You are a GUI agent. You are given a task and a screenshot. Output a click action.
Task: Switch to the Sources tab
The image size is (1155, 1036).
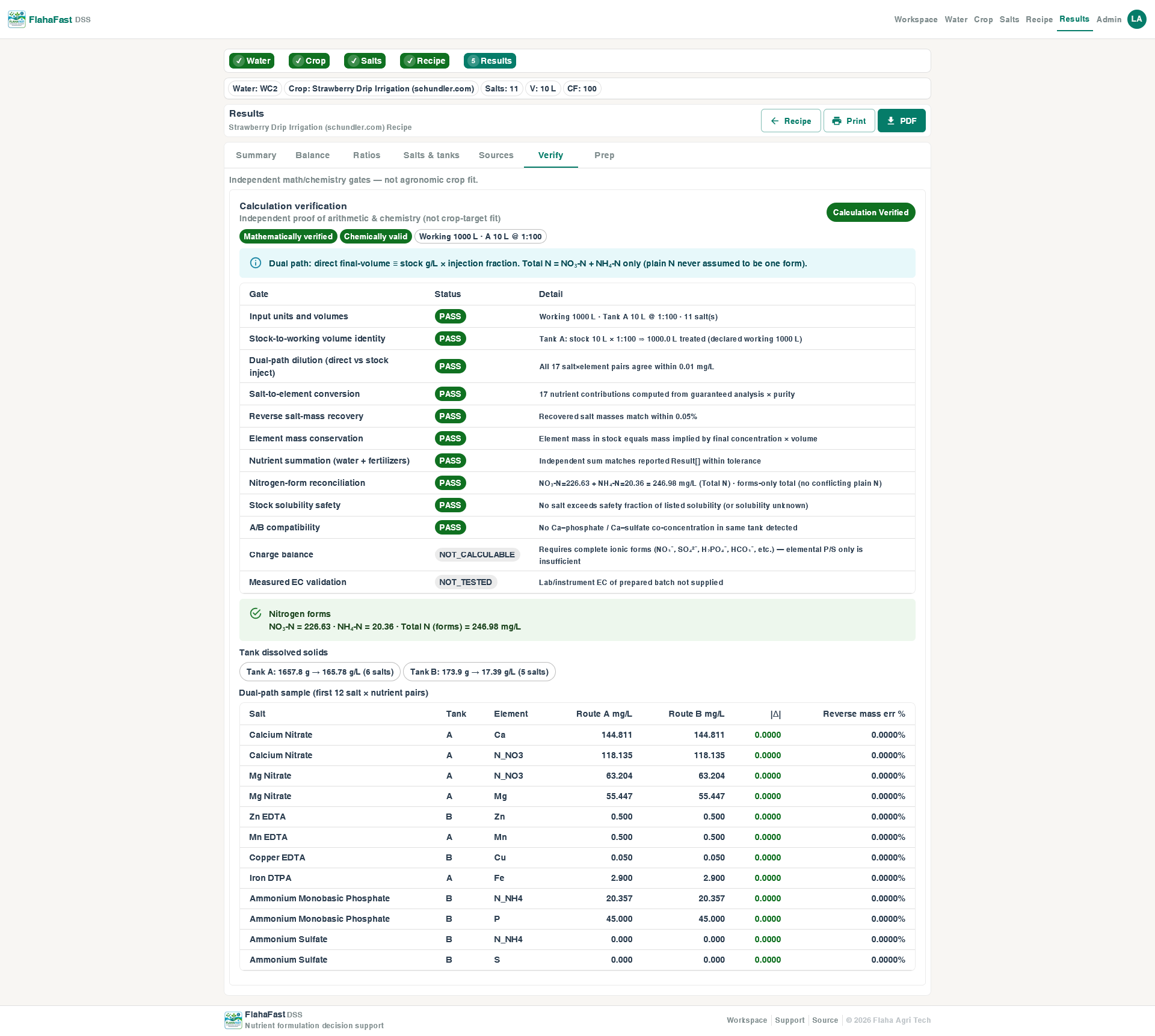coord(496,155)
